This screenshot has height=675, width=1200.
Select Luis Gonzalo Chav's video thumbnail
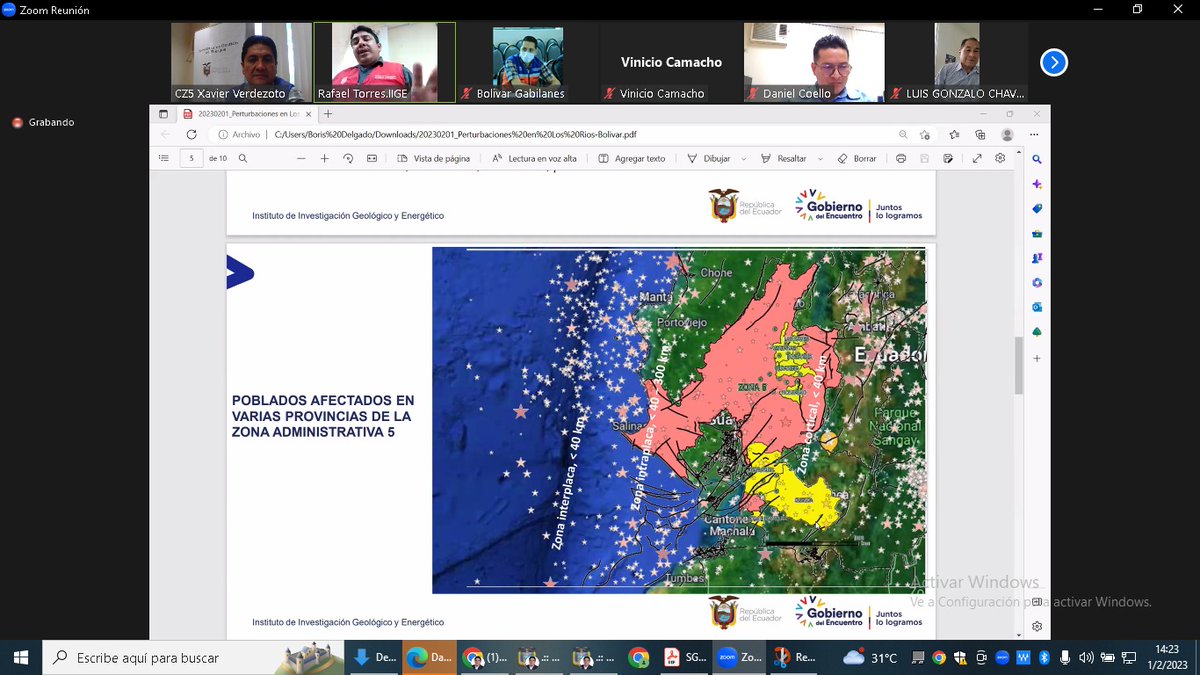[956, 62]
